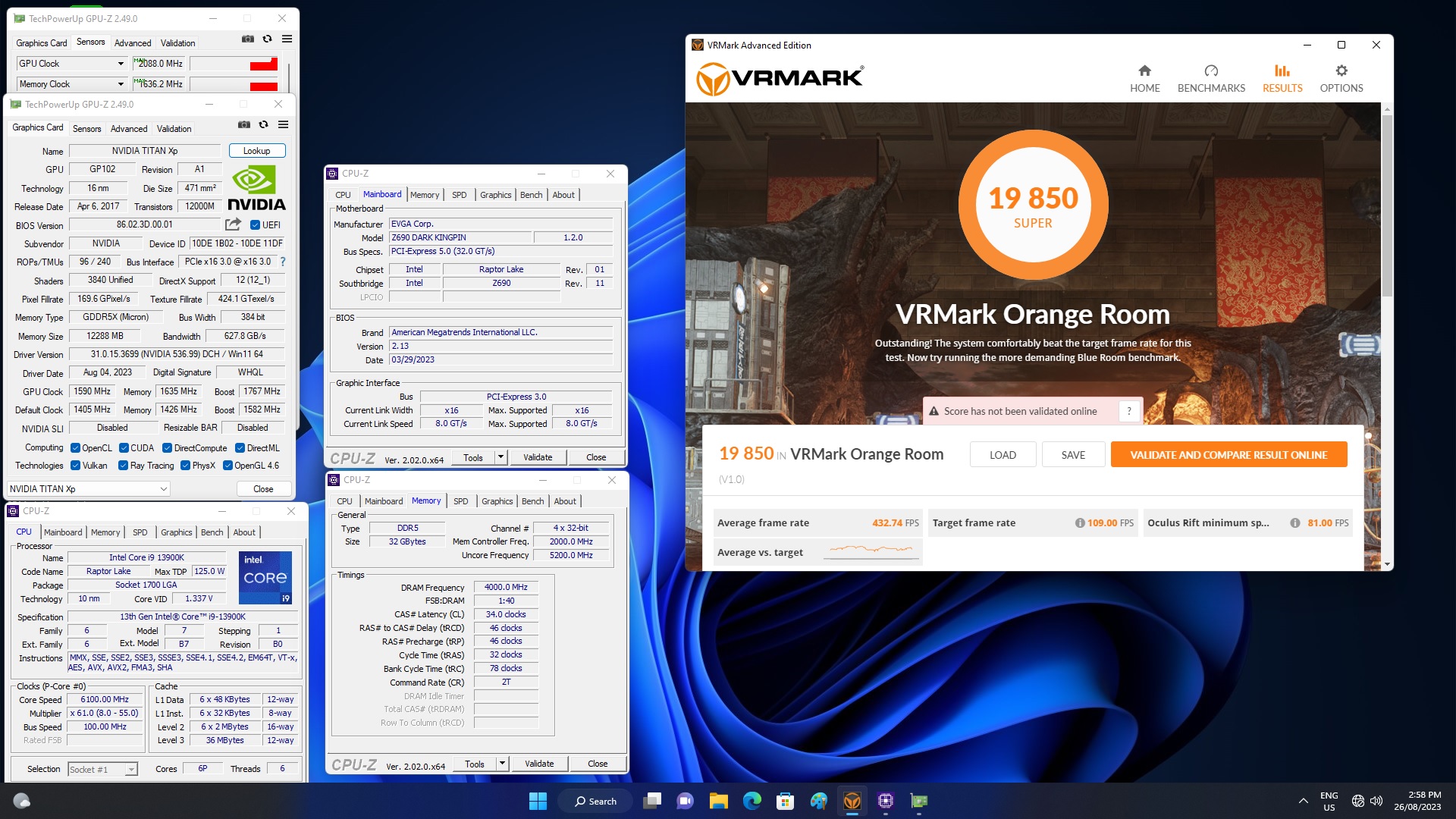
Task: Open Windows Start menu
Action: (x=538, y=801)
